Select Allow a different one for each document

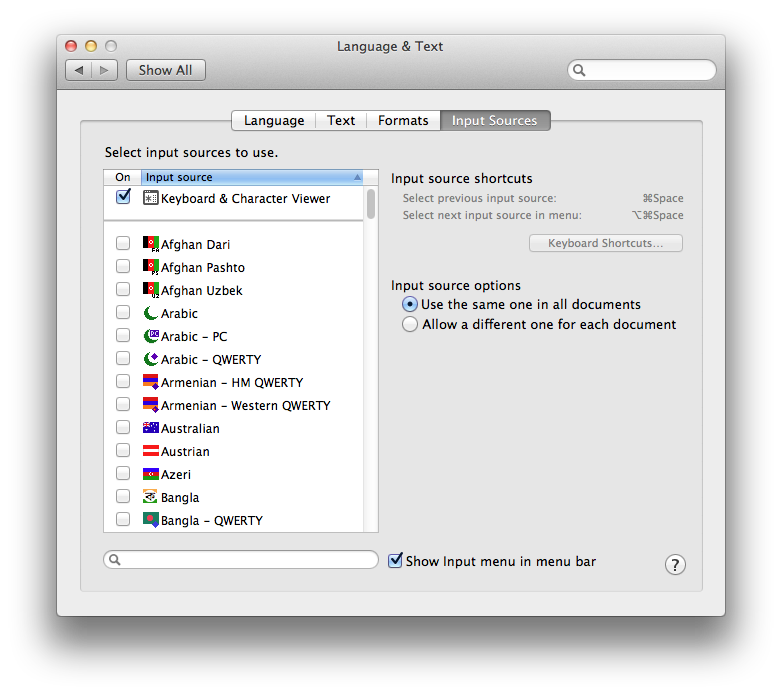pyautogui.click(x=409, y=324)
